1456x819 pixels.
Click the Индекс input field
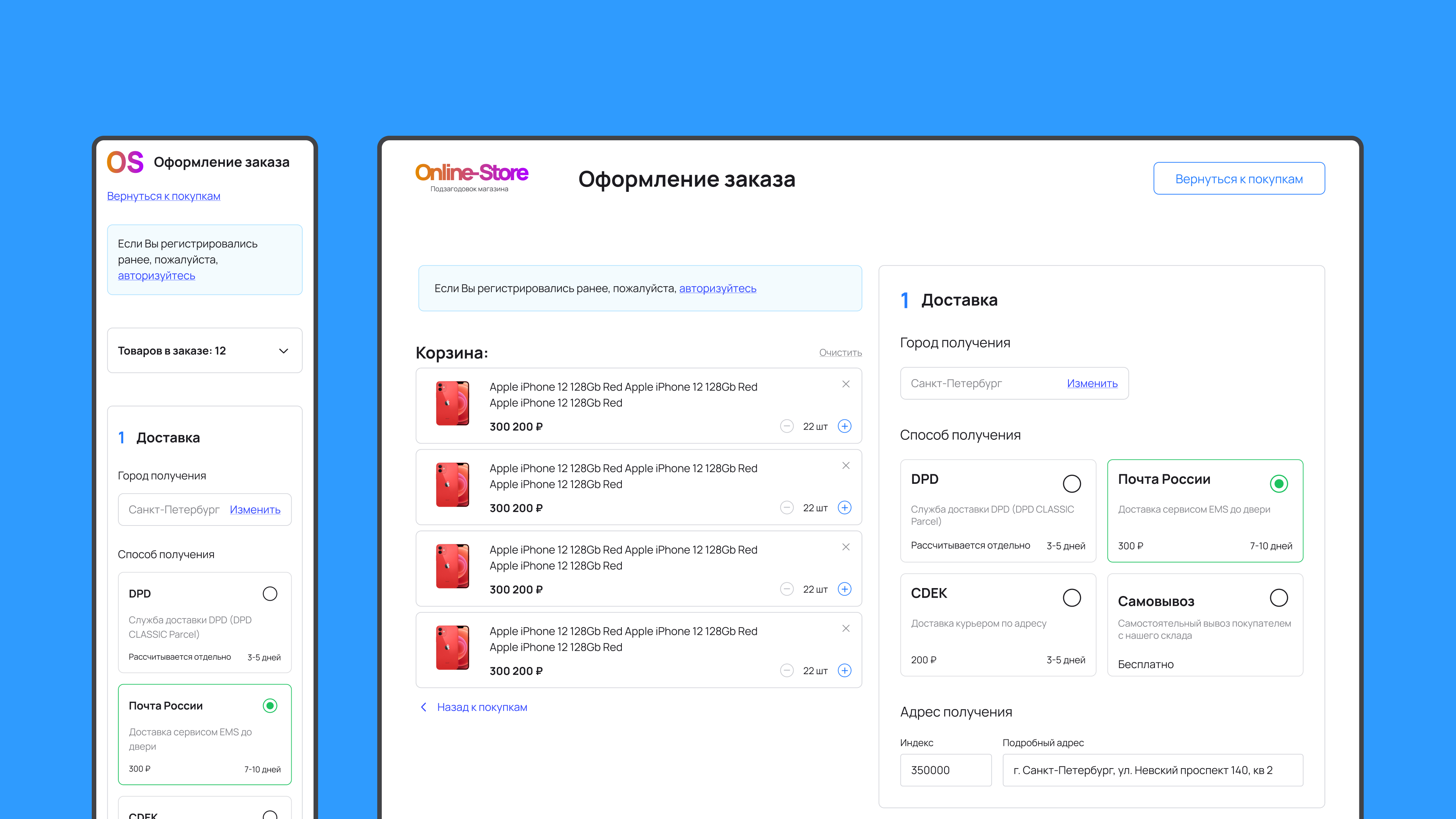click(946, 770)
